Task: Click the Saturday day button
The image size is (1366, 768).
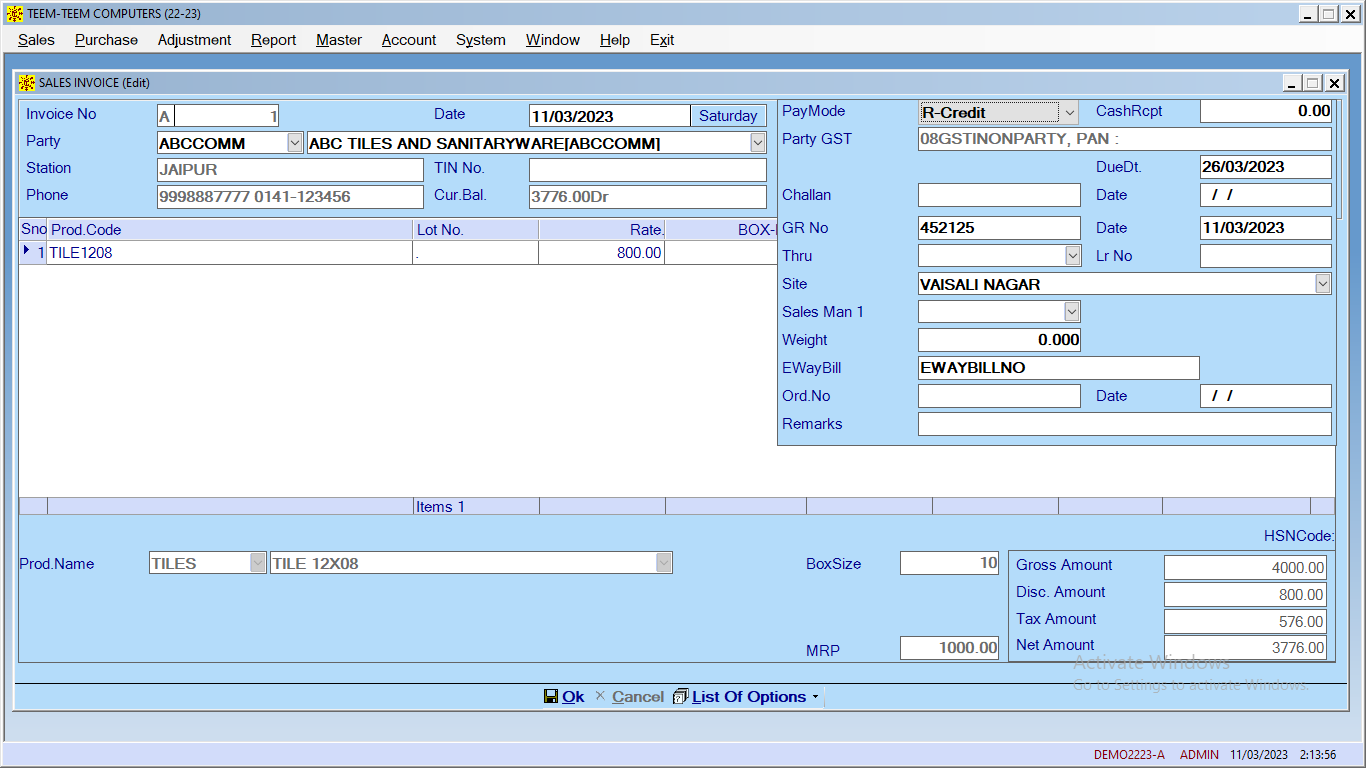Action: tap(728, 116)
